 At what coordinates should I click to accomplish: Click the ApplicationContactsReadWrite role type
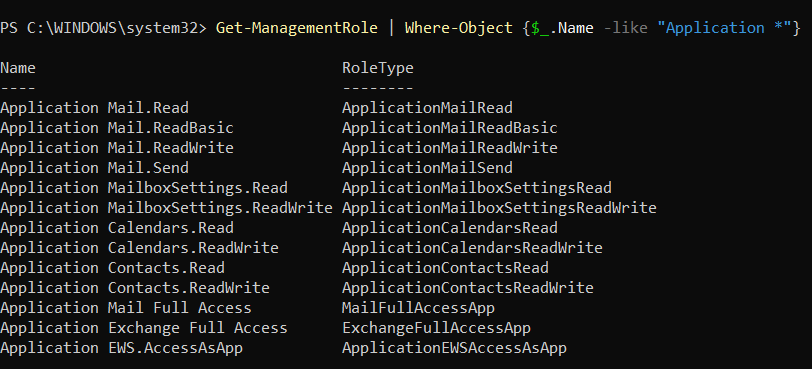pyautogui.click(x=468, y=288)
